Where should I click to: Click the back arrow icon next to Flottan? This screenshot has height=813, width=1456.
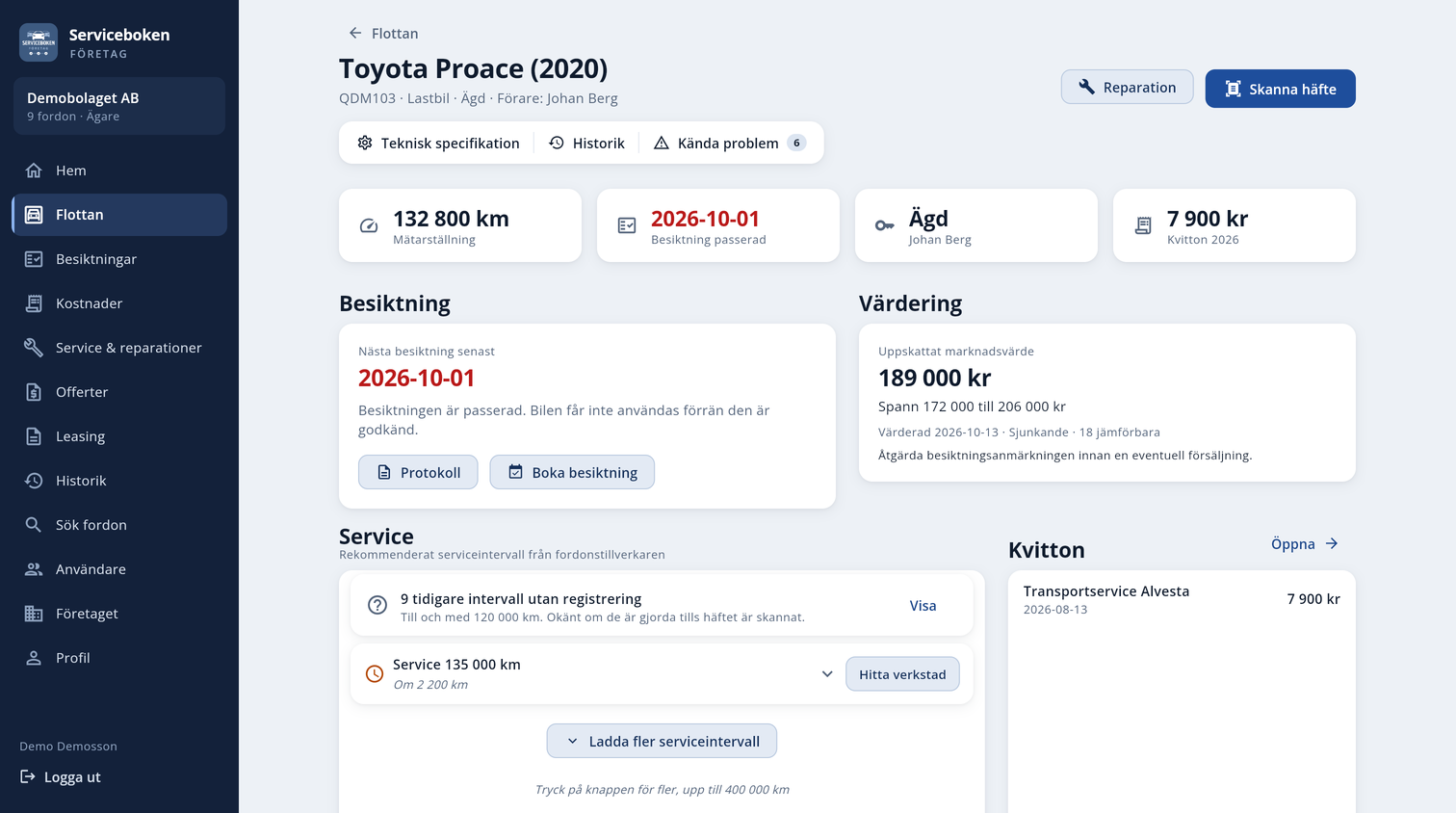(x=355, y=33)
